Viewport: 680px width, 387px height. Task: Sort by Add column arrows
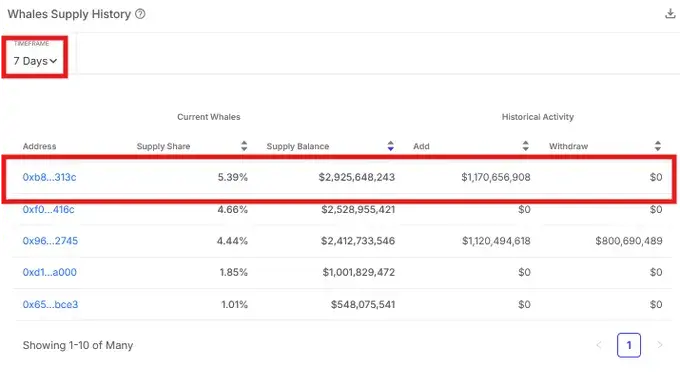pyautogui.click(x=526, y=146)
